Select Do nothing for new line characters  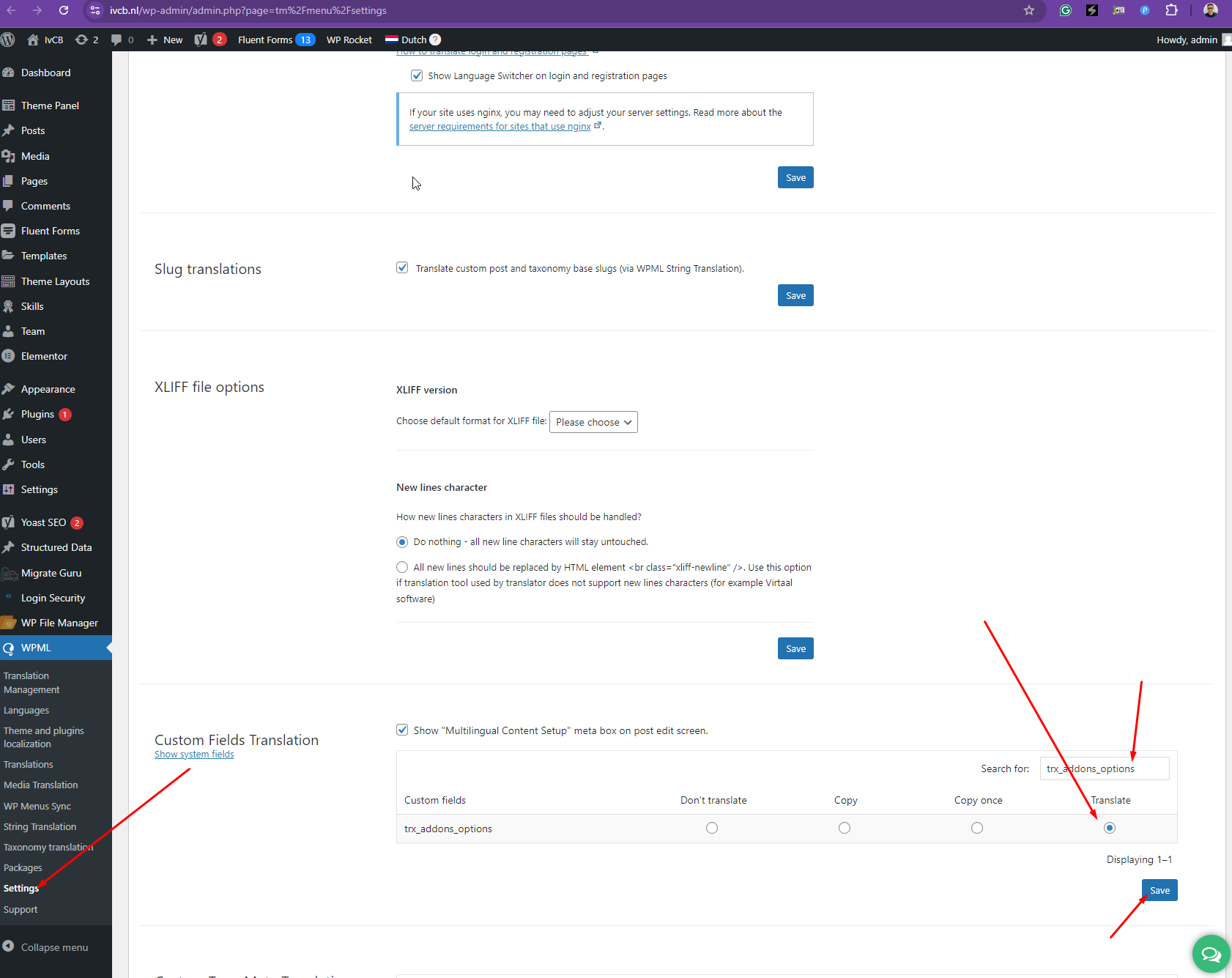pos(402,542)
